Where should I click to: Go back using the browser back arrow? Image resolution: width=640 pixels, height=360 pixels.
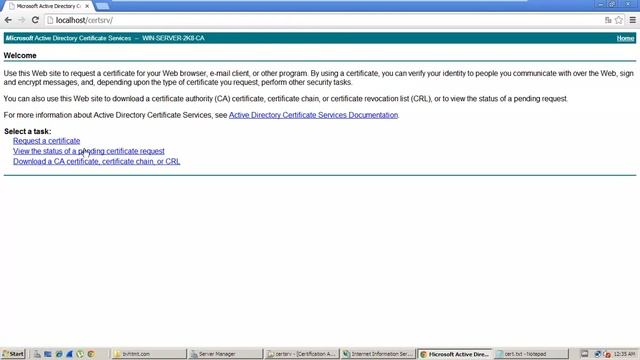coord(8,20)
